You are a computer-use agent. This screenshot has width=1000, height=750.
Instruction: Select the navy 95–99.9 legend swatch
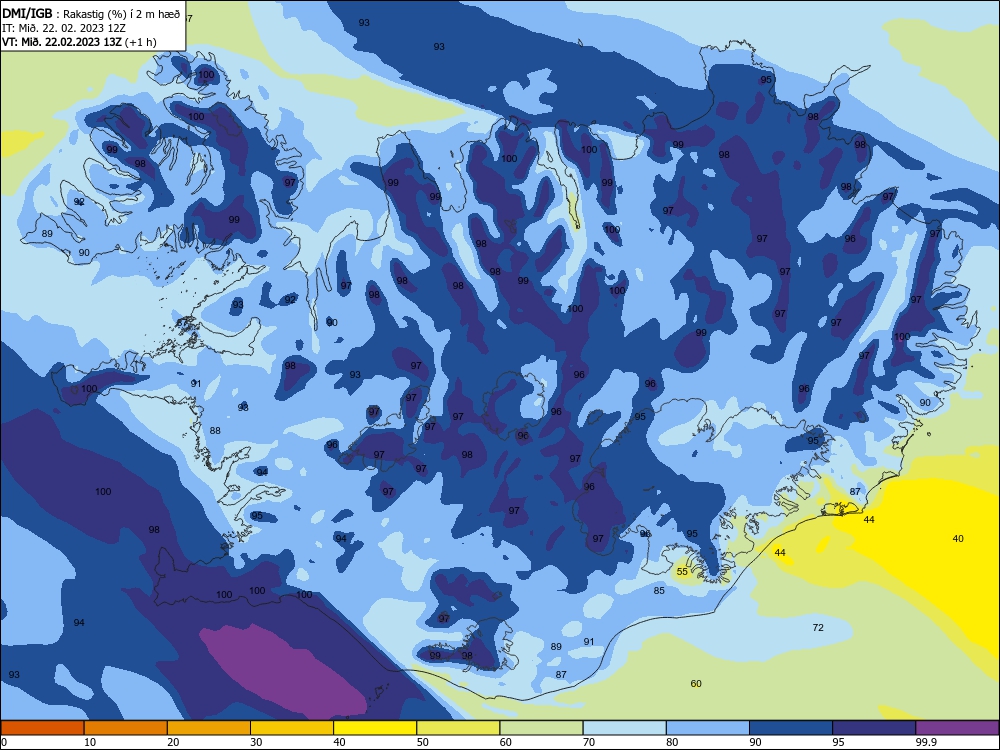point(874,728)
